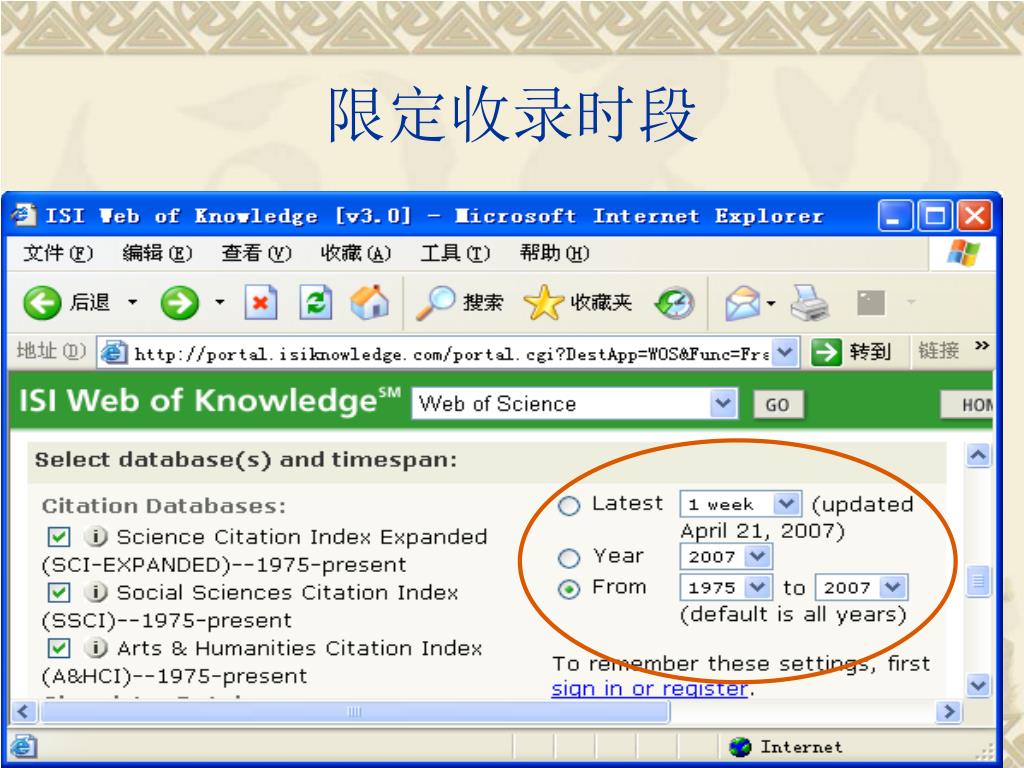Image resolution: width=1024 pixels, height=768 pixels.
Task: Open the Home page house icon
Action: coord(370,302)
